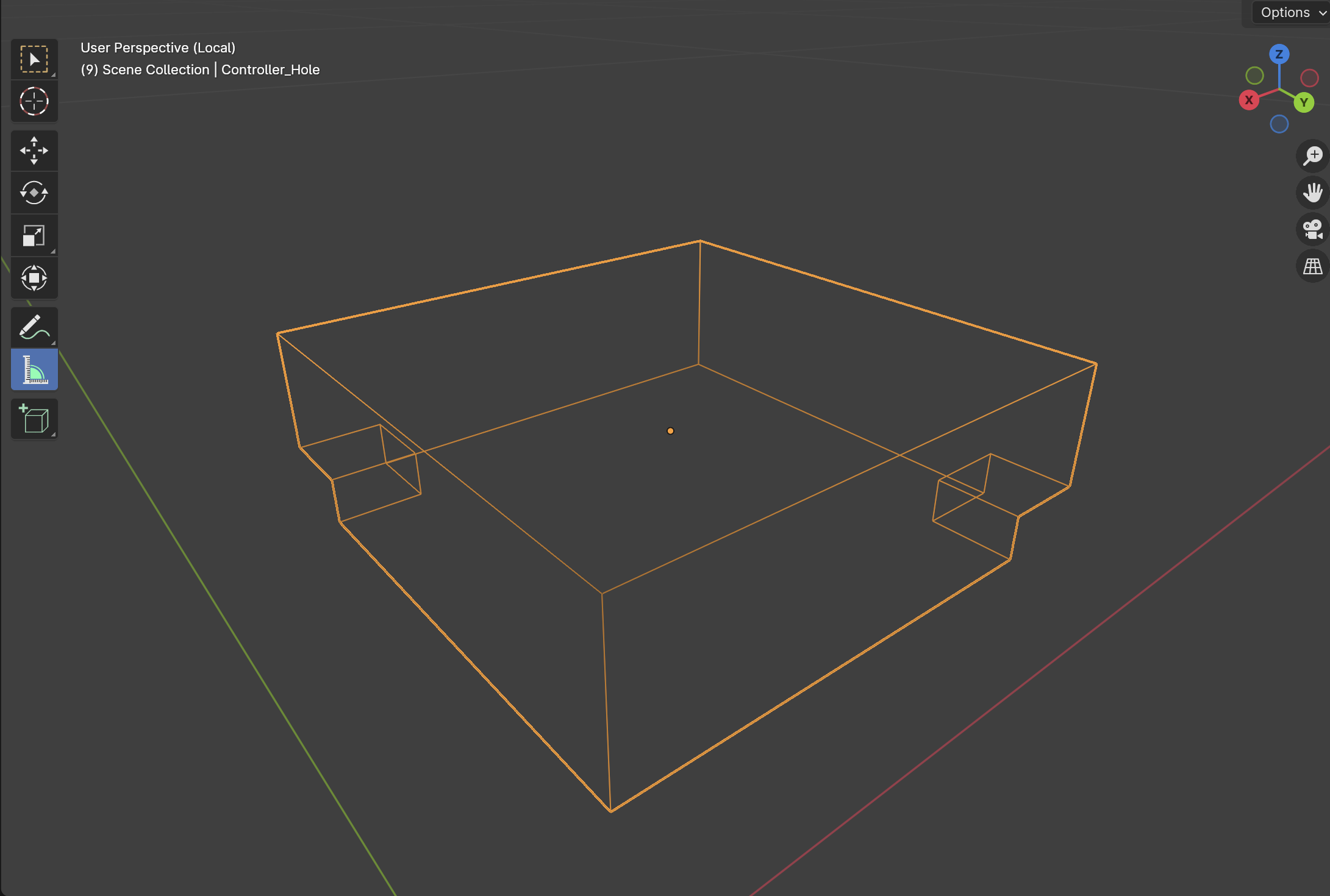1330x896 pixels.
Task: Toggle camera view with camera icon
Action: tap(1312, 230)
